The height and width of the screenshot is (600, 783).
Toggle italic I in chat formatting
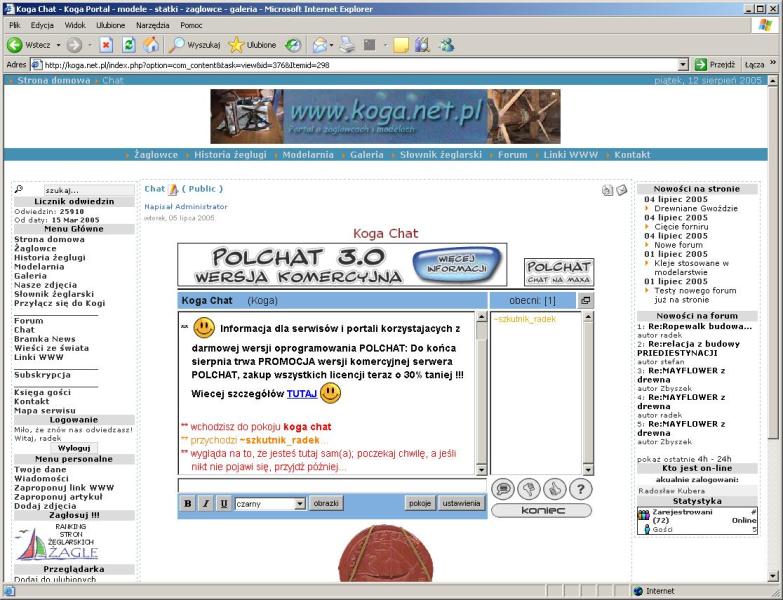pyautogui.click(x=206, y=503)
